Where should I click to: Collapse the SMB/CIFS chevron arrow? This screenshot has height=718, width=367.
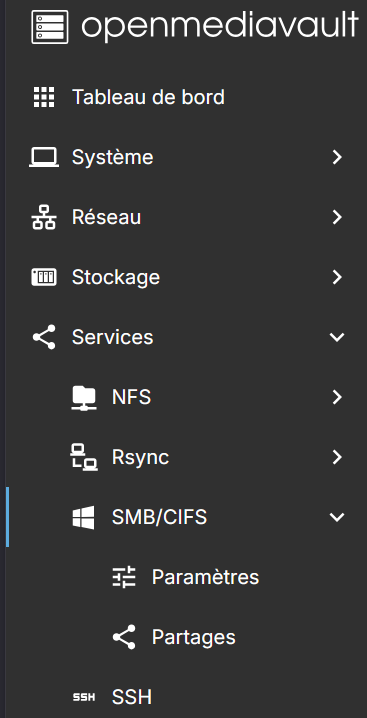337,517
